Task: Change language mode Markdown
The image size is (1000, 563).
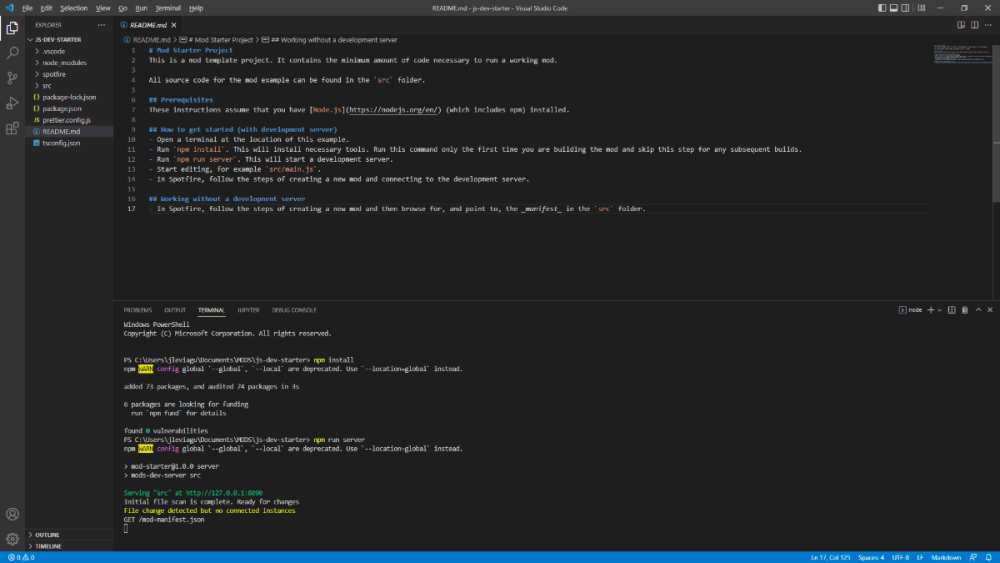Action: (x=946, y=557)
